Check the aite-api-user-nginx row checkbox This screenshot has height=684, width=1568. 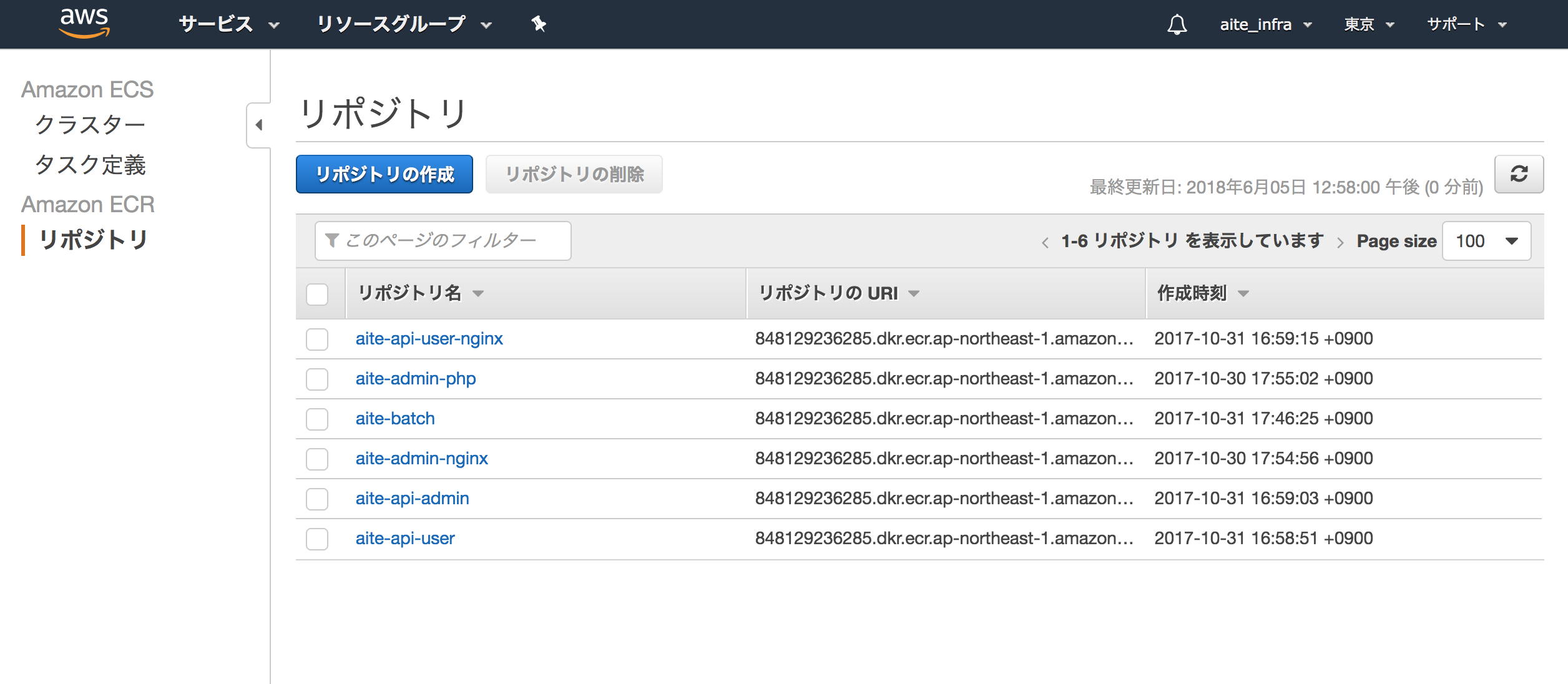point(317,339)
